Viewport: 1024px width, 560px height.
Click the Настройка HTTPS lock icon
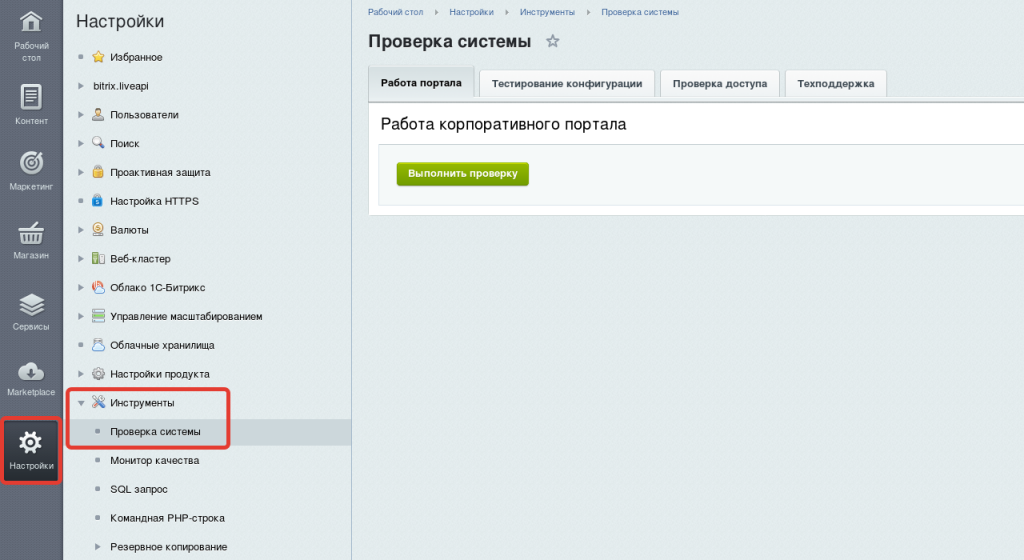[98, 200]
